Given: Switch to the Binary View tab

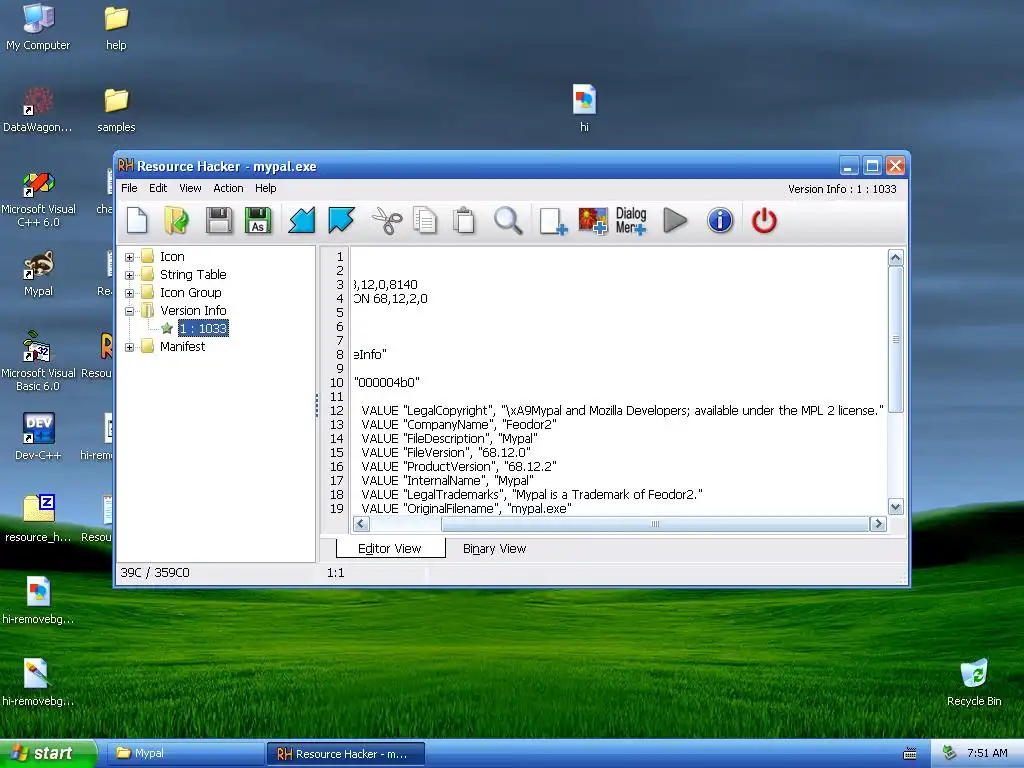Looking at the screenshot, I should (494, 549).
